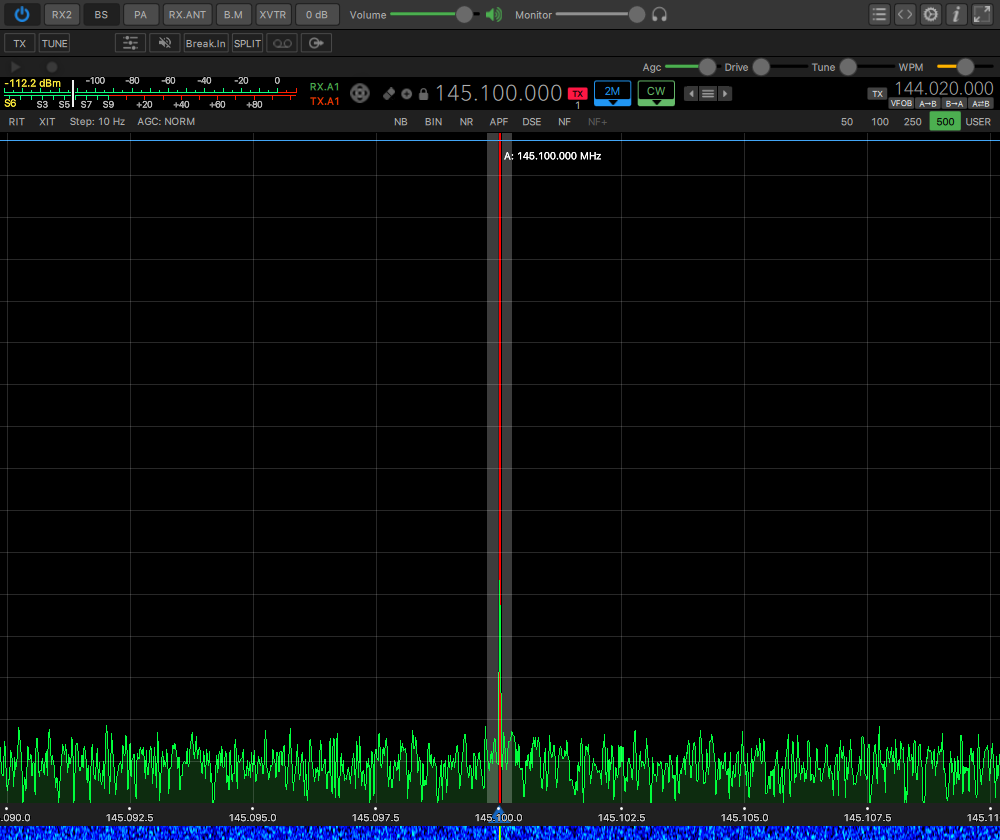
Task: Change the AGC: NORM mode
Action: [x=166, y=122]
